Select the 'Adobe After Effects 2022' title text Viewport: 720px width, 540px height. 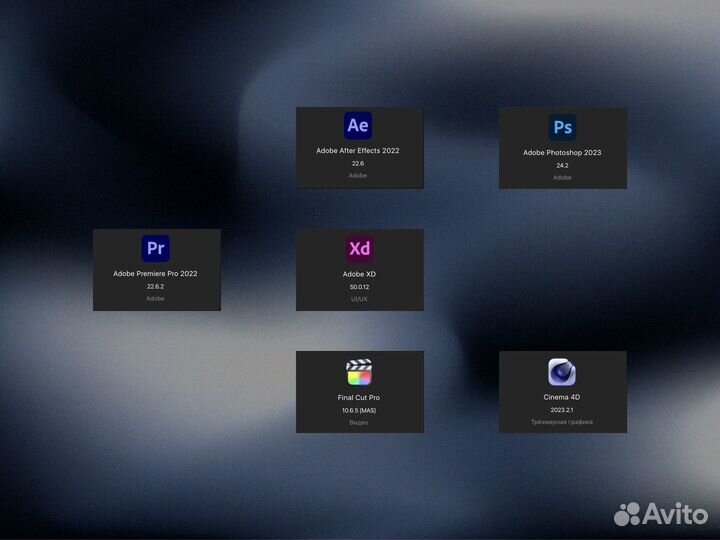358,151
